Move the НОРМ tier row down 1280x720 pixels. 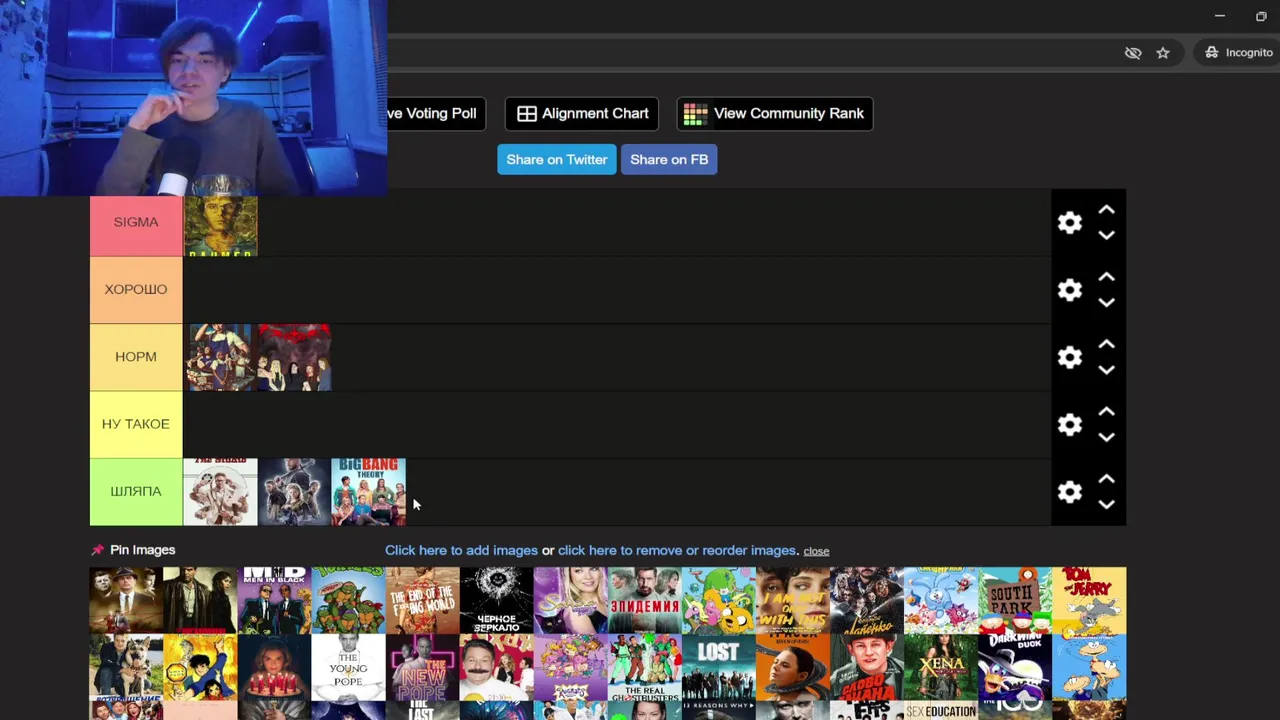pyautogui.click(x=1106, y=369)
